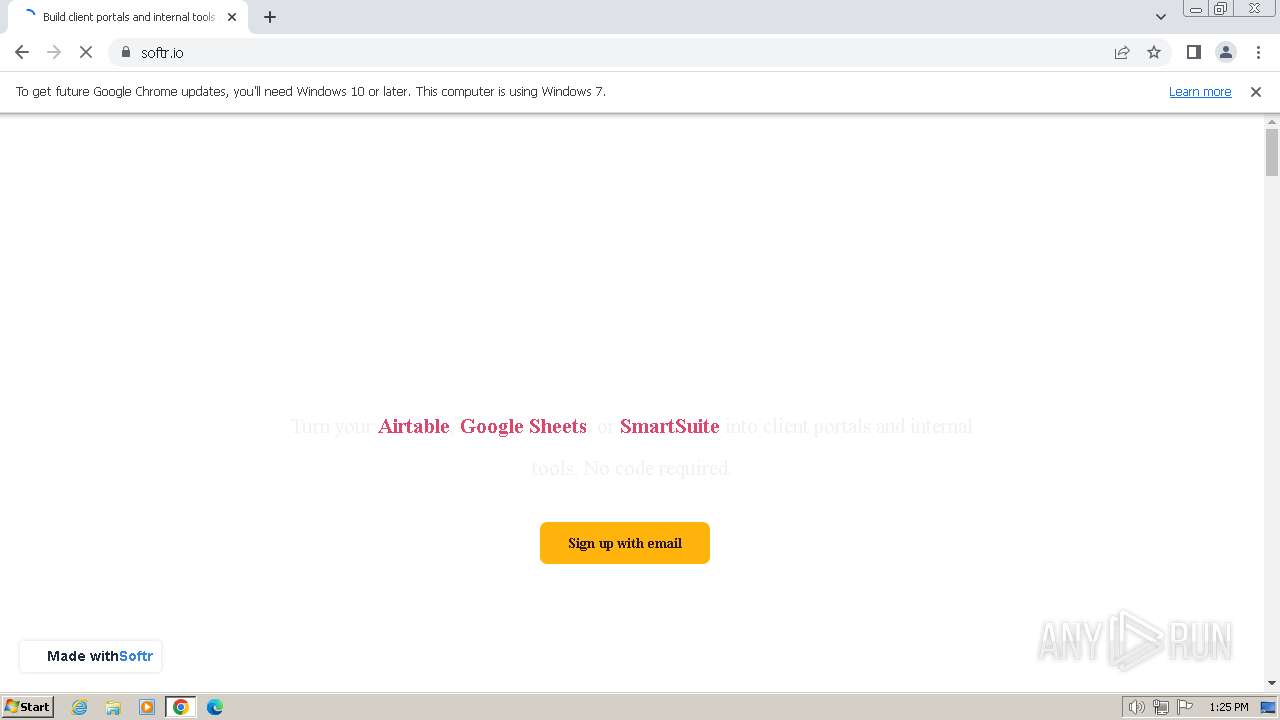Stop loading the page

[86, 52]
